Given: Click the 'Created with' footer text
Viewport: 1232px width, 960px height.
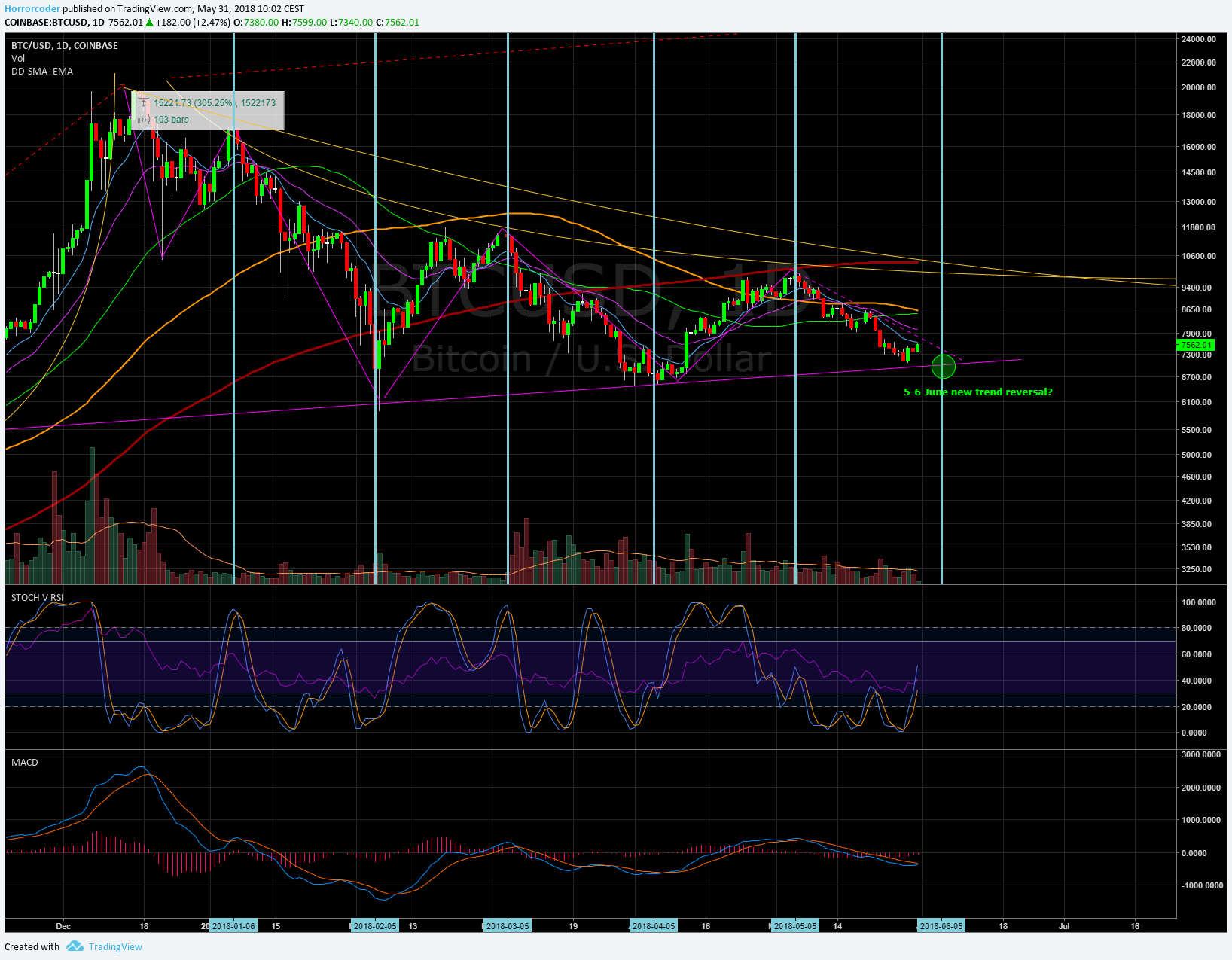Looking at the screenshot, I should point(32,947).
